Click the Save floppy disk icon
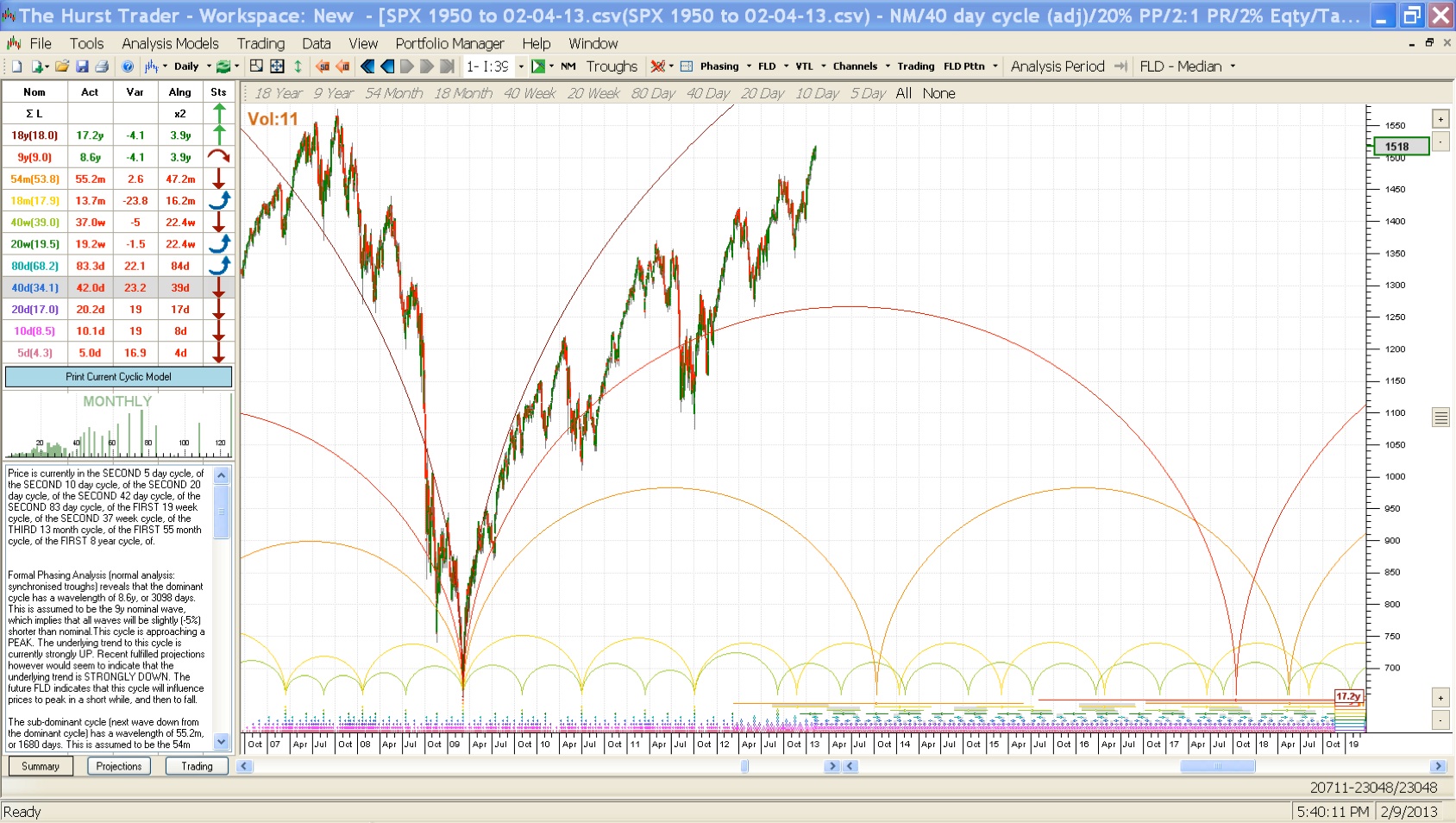The width and height of the screenshot is (1456, 823). [x=82, y=66]
